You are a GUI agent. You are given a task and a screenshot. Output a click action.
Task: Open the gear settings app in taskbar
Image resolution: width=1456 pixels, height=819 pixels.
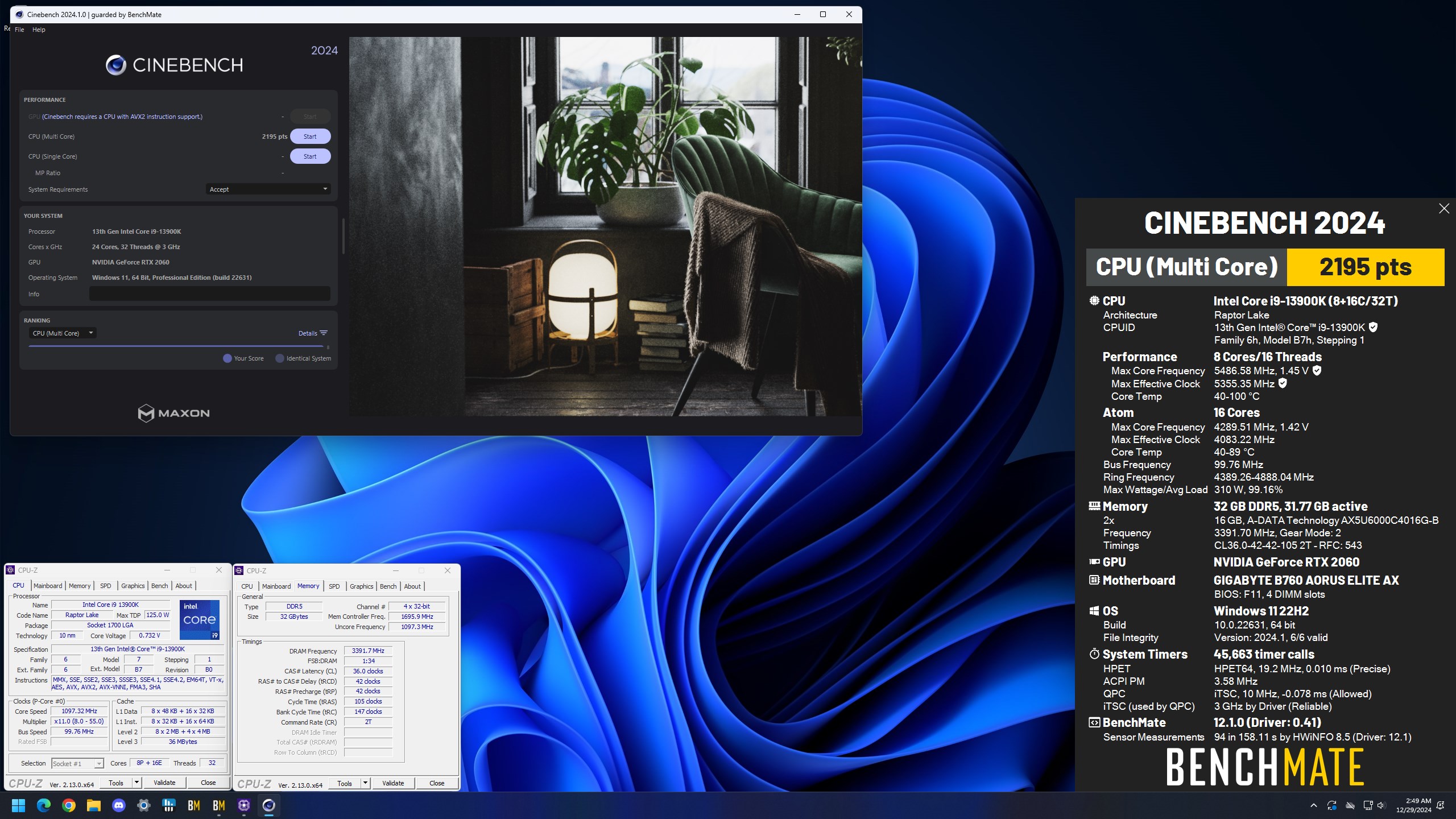[144, 805]
